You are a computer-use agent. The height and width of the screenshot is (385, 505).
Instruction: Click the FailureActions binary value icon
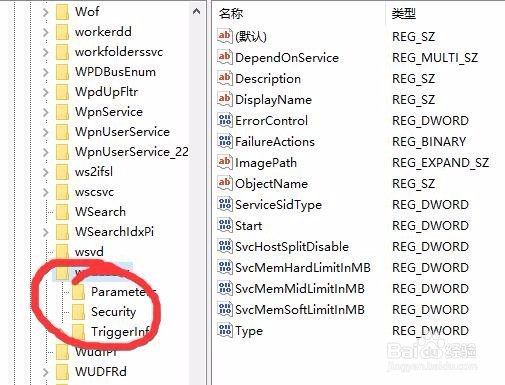[224, 141]
